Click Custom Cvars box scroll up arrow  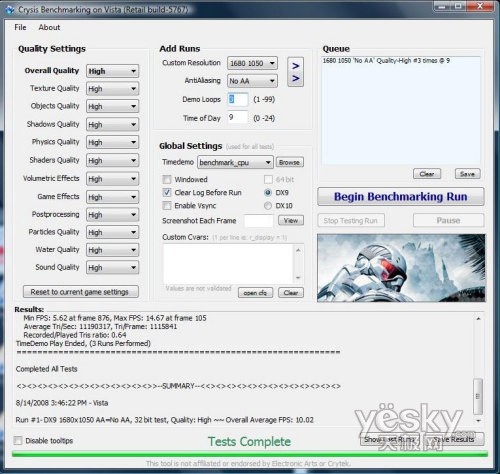[298, 250]
